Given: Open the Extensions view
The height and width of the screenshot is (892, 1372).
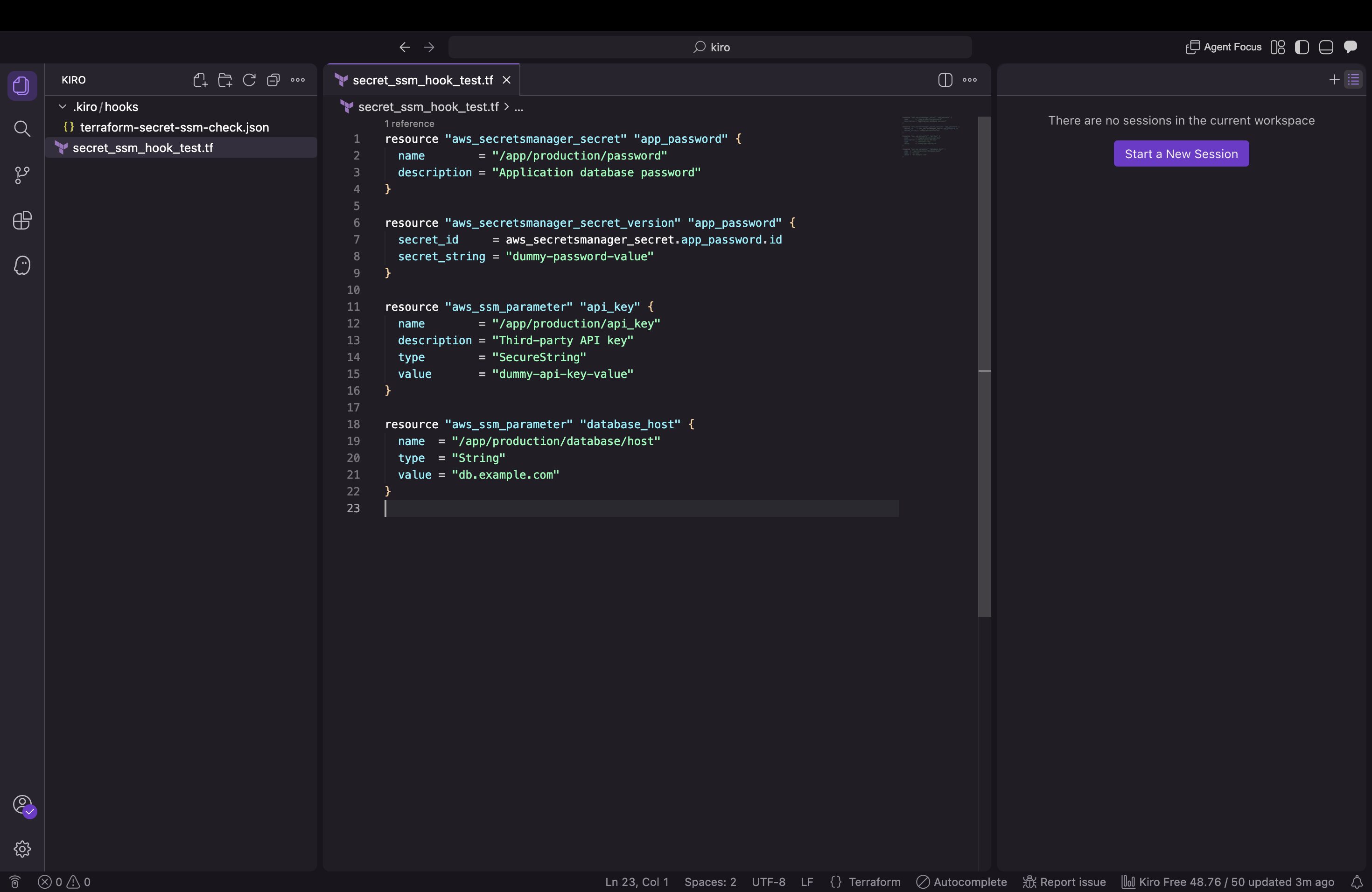Looking at the screenshot, I should [22, 220].
